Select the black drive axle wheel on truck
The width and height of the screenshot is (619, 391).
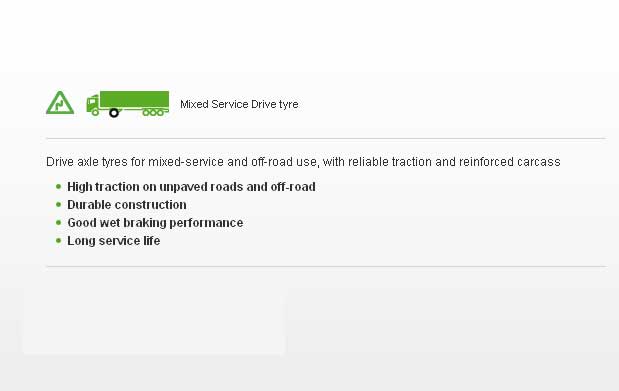click(114, 113)
